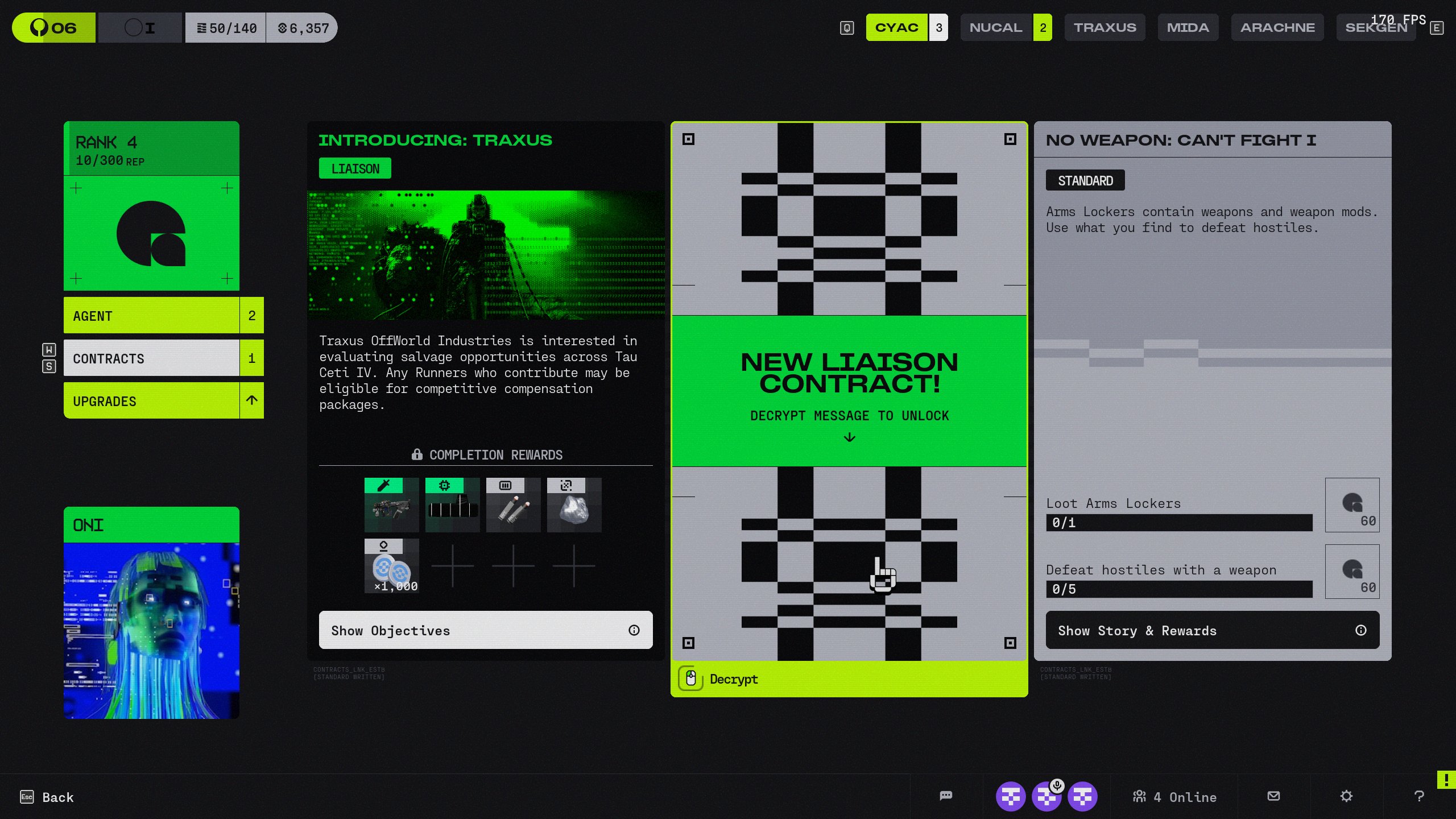Click the Loot Arms Lockers progress bar

coord(1178,522)
